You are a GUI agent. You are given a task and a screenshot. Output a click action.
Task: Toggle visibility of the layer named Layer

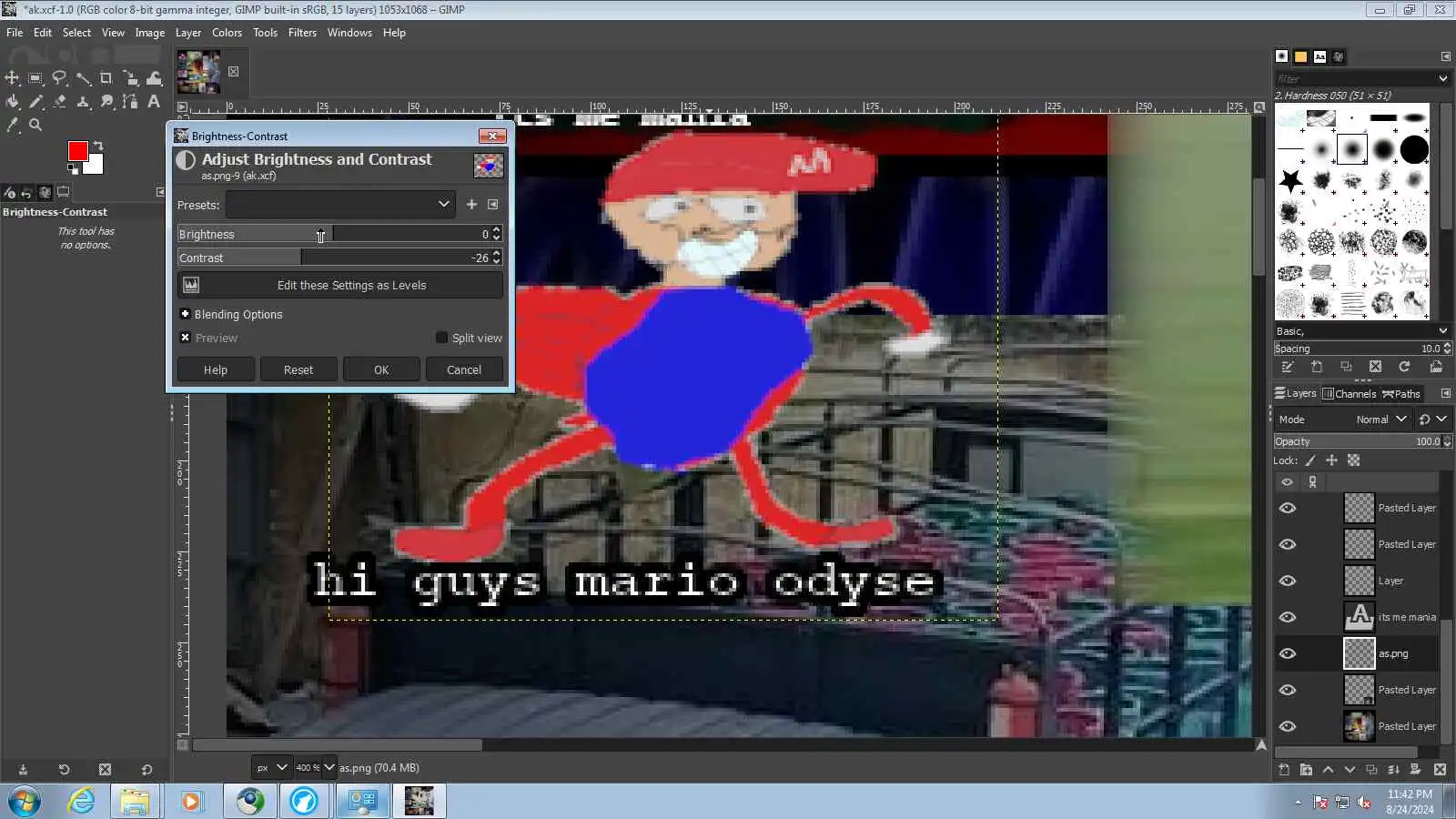pos(1288,581)
